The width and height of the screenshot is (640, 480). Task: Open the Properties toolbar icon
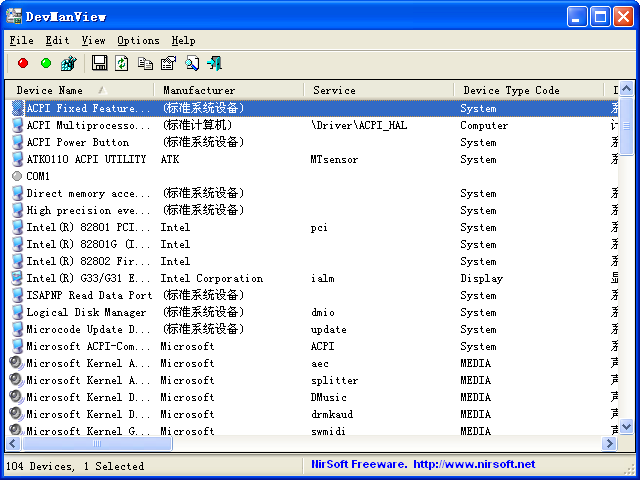pyautogui.click(x=168, y=63)
